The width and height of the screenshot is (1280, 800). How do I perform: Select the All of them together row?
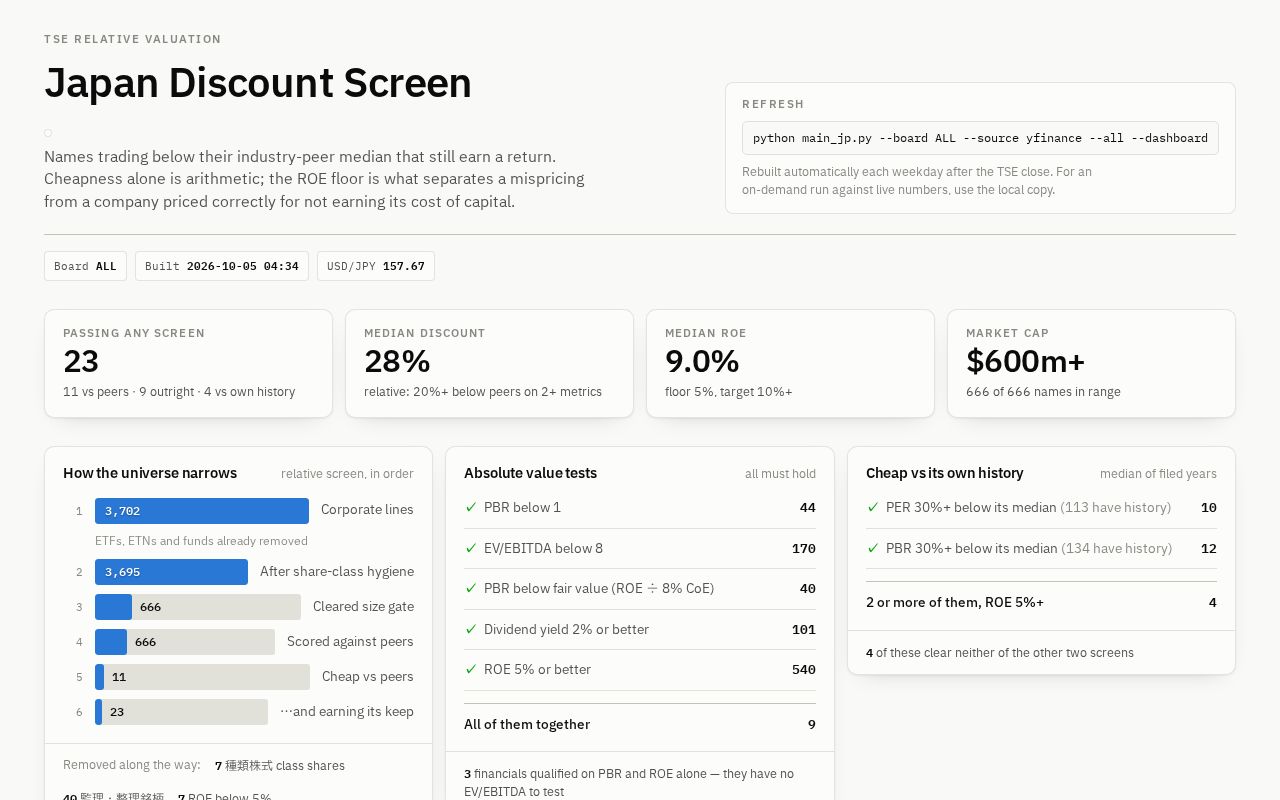tap(640, 724)
